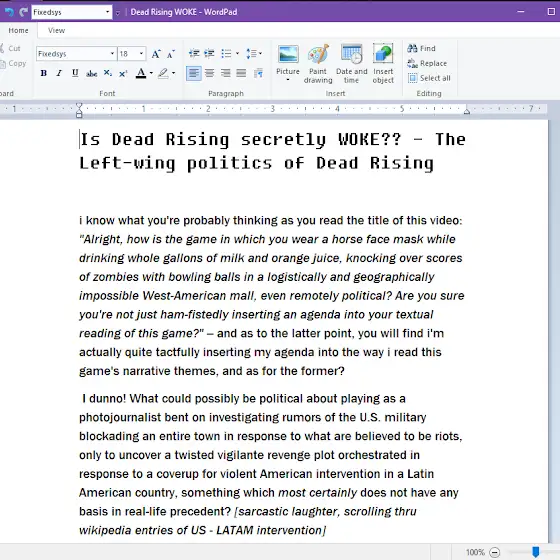Open the bullet list style dropdown arrow
Screen dimensions: 560x560
237,54
